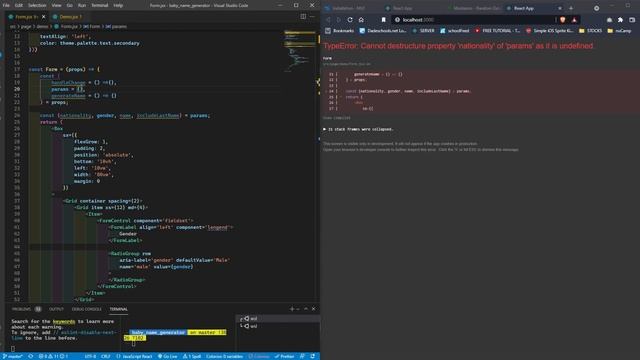Create a new terminal with plus icon

pos(291,309)
